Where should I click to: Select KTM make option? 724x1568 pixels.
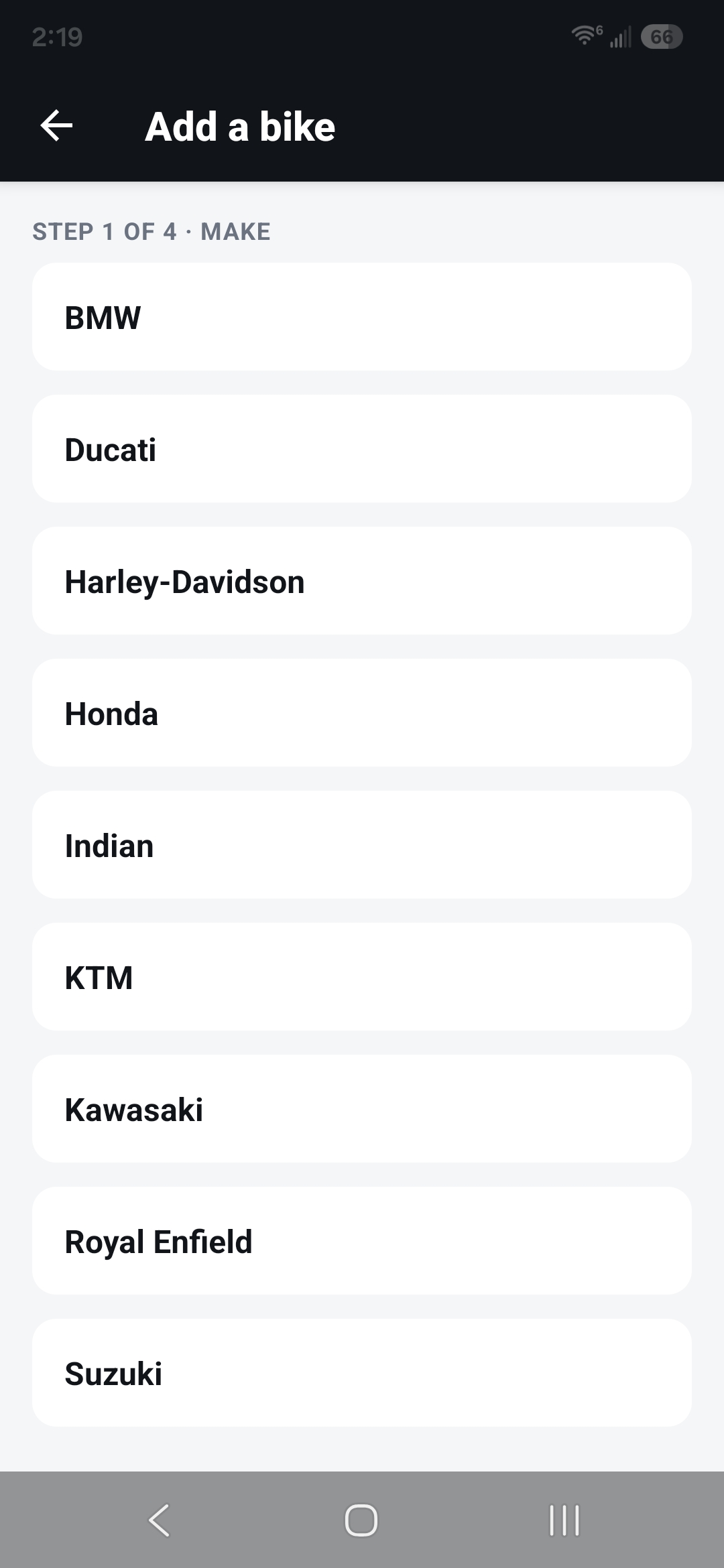362,977
